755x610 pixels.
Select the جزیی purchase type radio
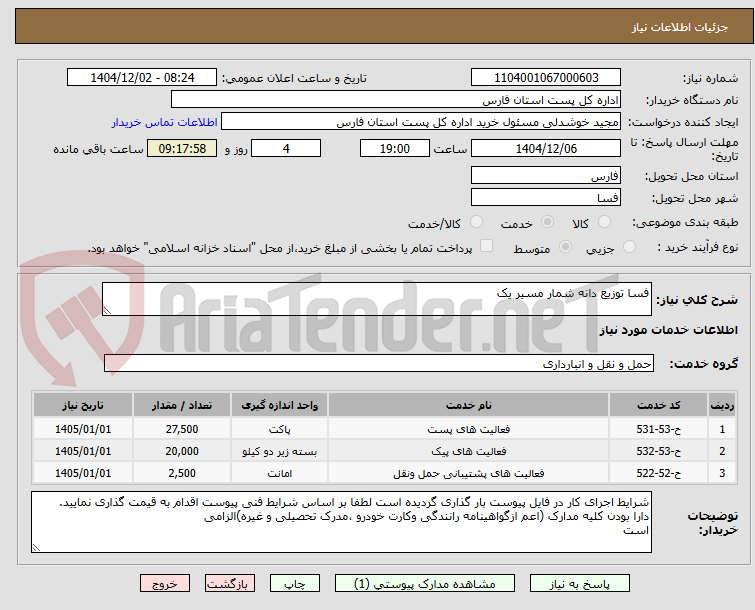629,247
